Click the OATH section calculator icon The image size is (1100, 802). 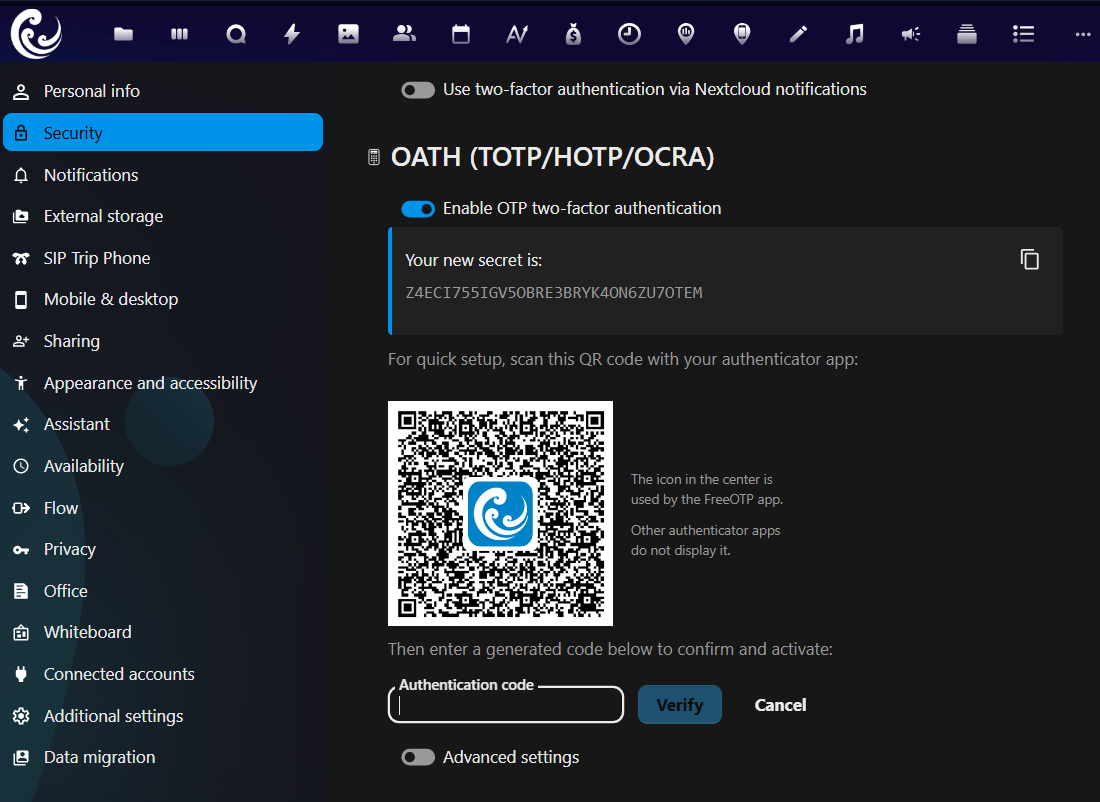point(374,157)
